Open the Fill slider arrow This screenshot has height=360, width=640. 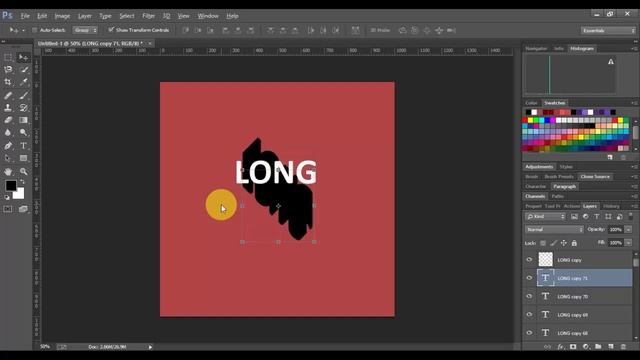[x=629, y=243]
